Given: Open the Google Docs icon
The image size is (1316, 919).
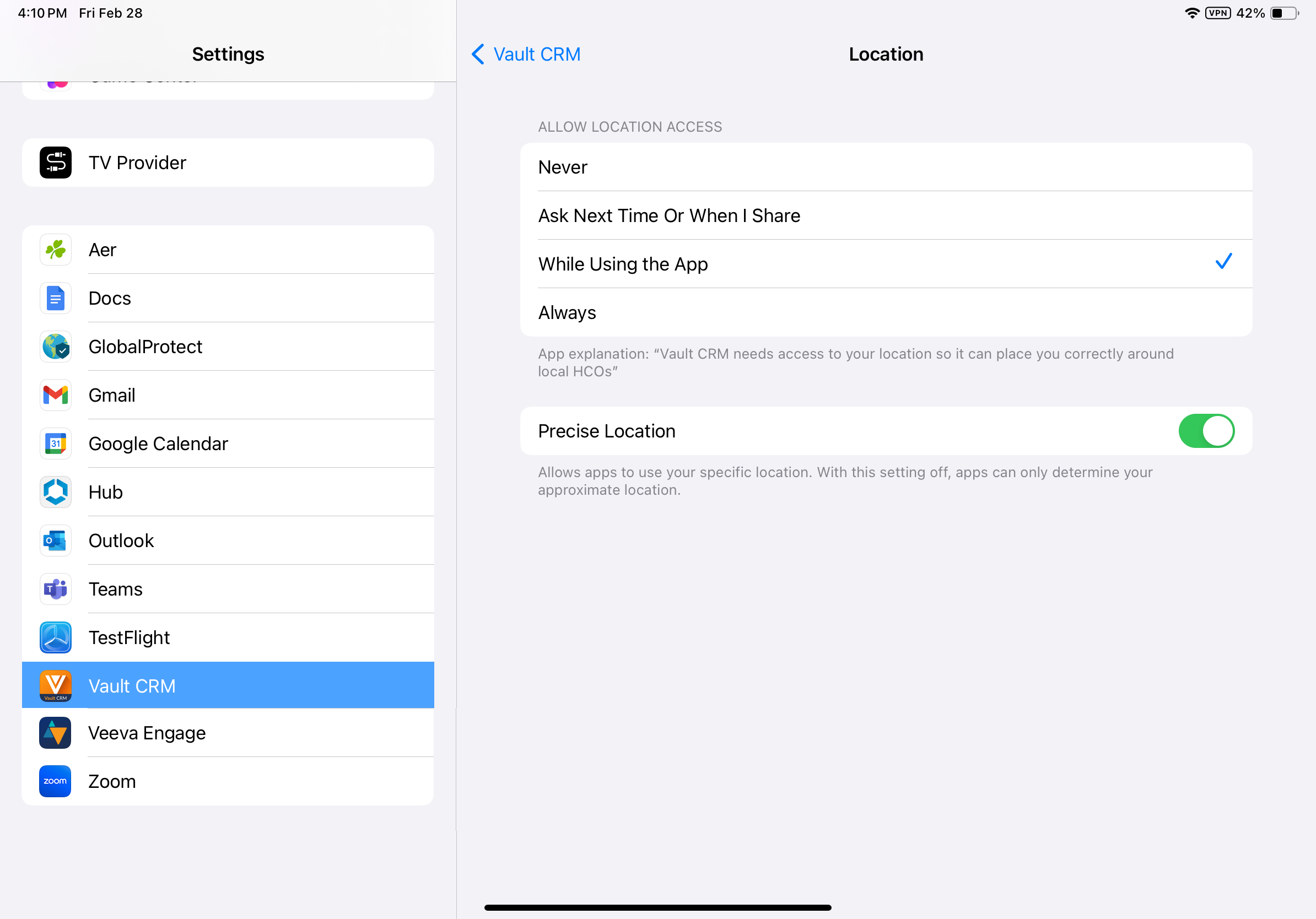Looking at the screenshot, I should pos(56,299).
